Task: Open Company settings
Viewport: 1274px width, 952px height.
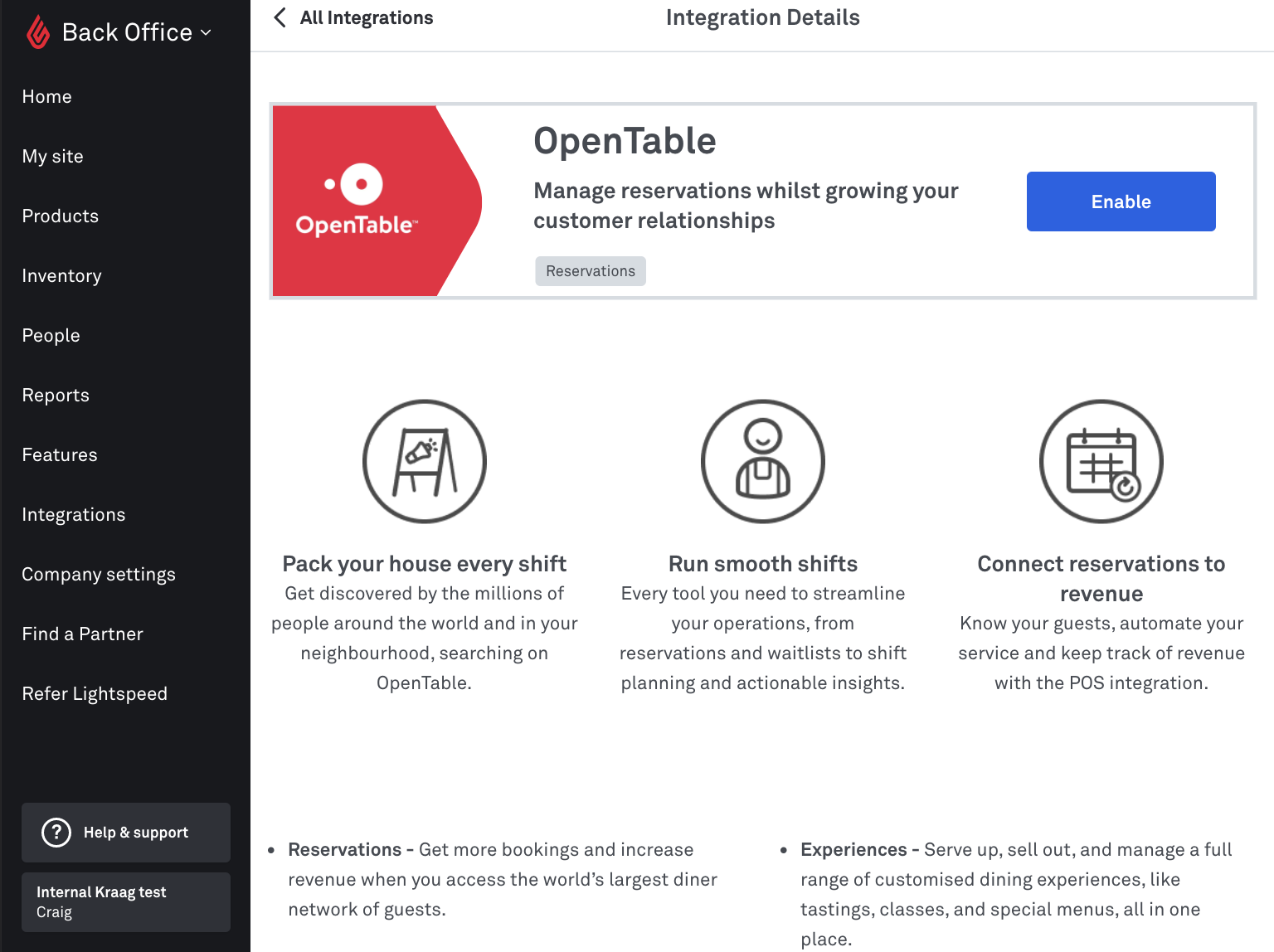Action: click(99, 575)
